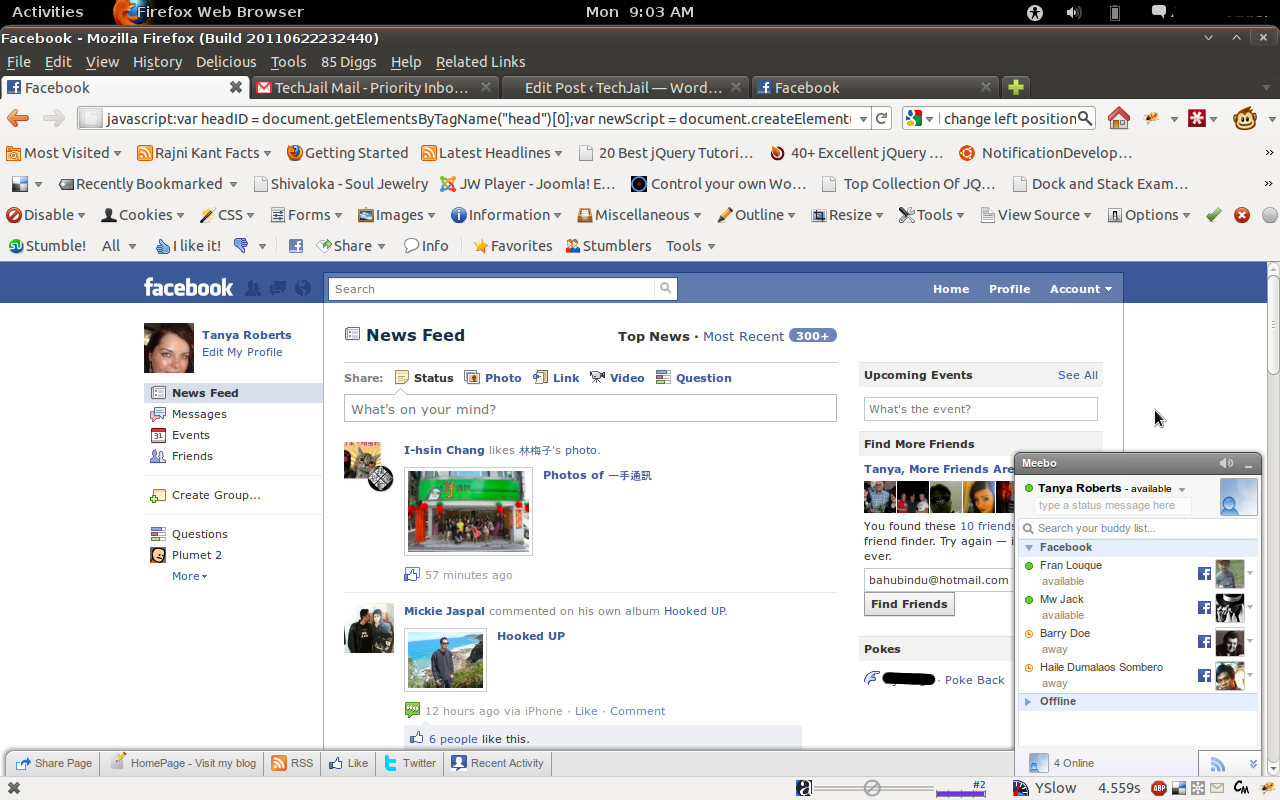Viewport: 1280px width, 800px height.
Task: Open the Delicious menu
Action: coord(226,62)
